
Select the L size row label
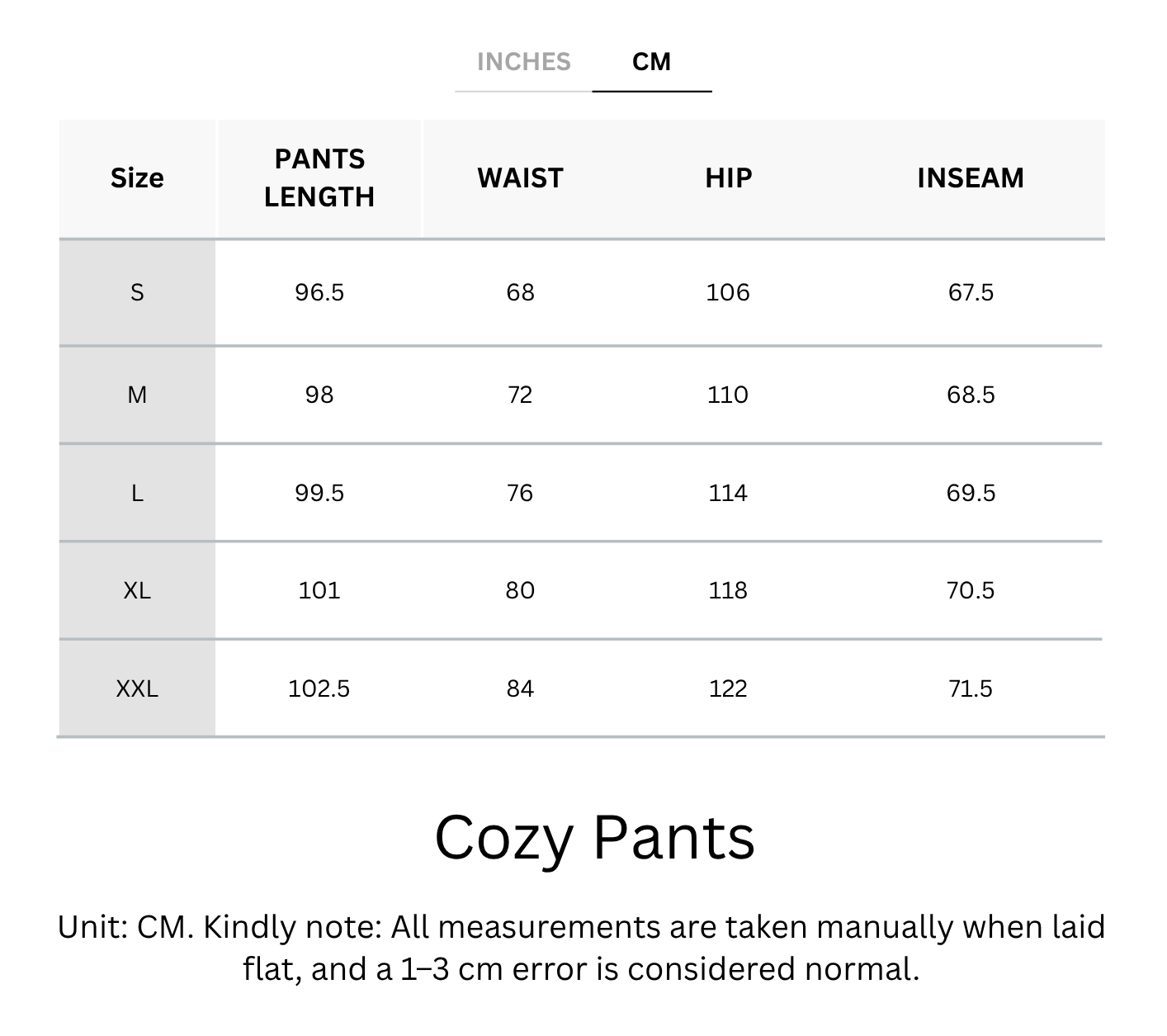point(137,493)
